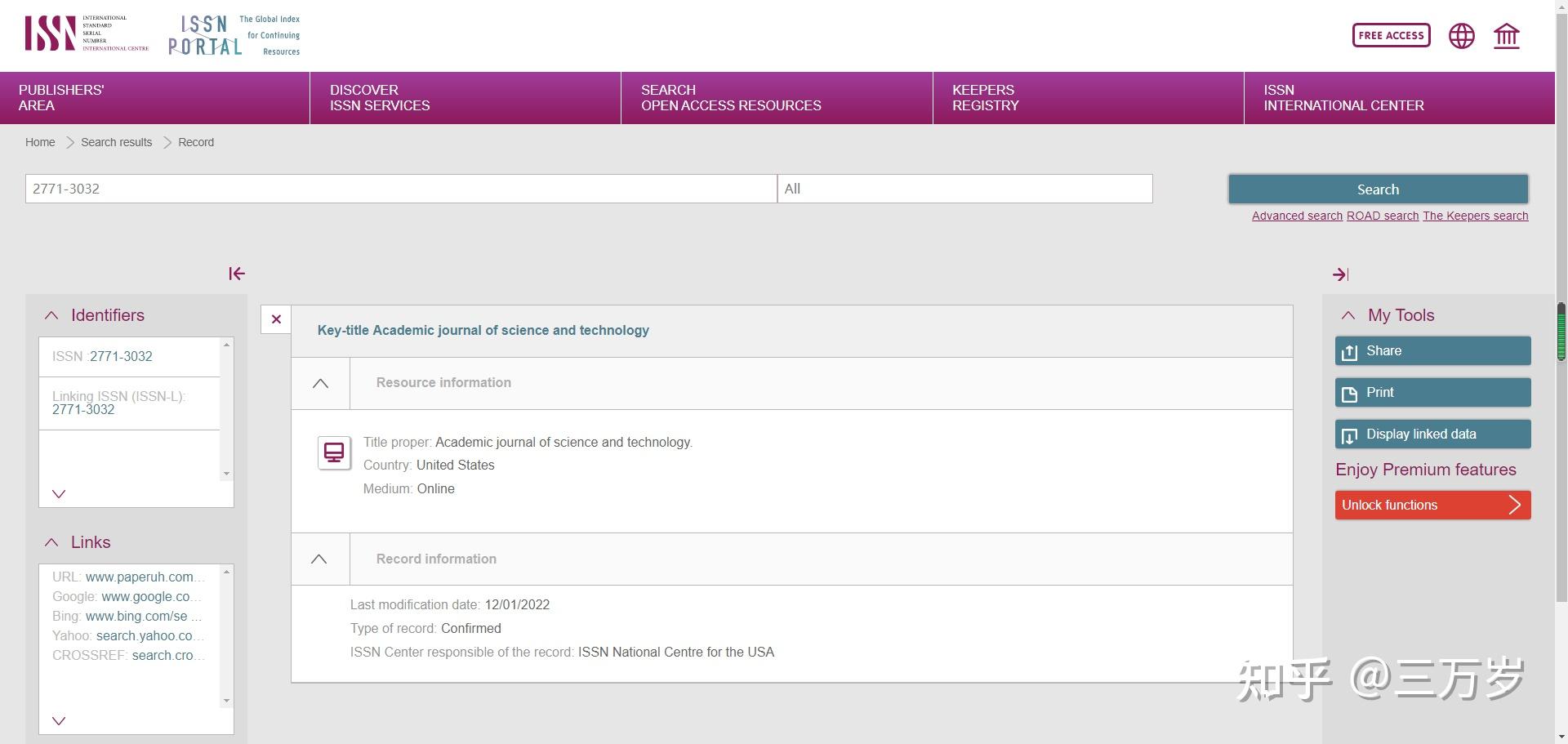This screenshot has width=1568, height=744.
Task: Click the Enjoy Premium features heading
Action: point(1426,470)
